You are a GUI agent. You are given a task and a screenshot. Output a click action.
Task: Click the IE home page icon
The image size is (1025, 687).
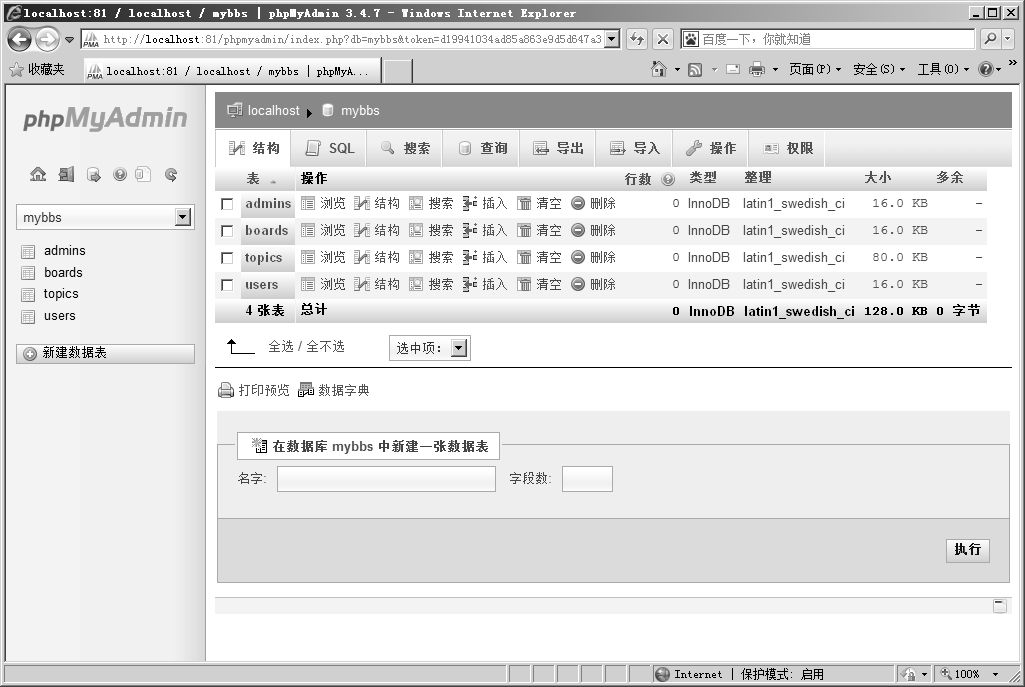coord(659,69)
